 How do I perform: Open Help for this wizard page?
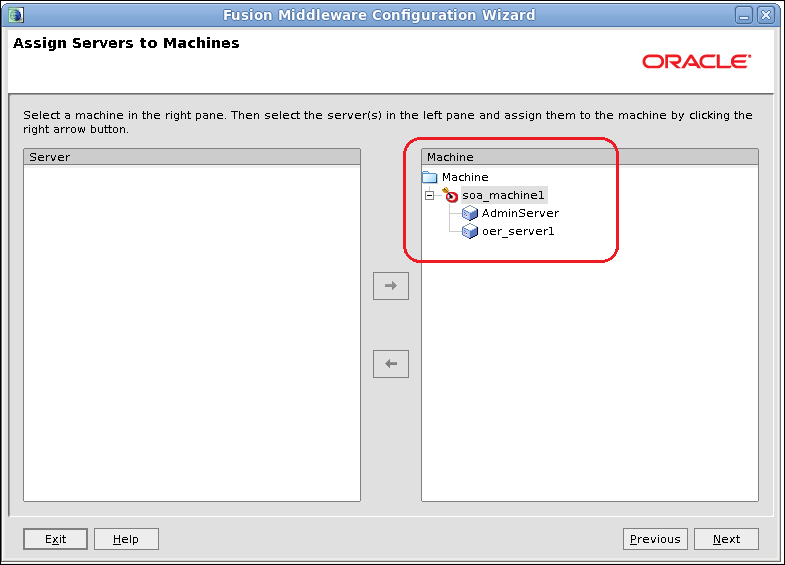pyautogui.click(x=126, y=539)
